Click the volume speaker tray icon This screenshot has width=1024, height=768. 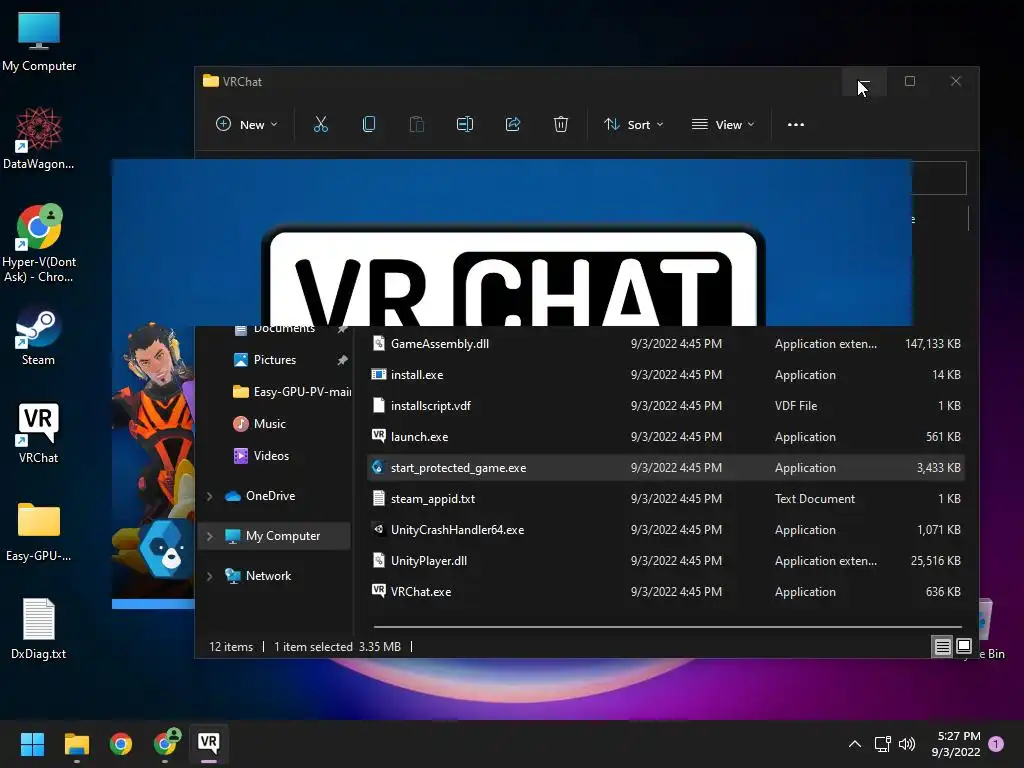[x=906, y=744]
